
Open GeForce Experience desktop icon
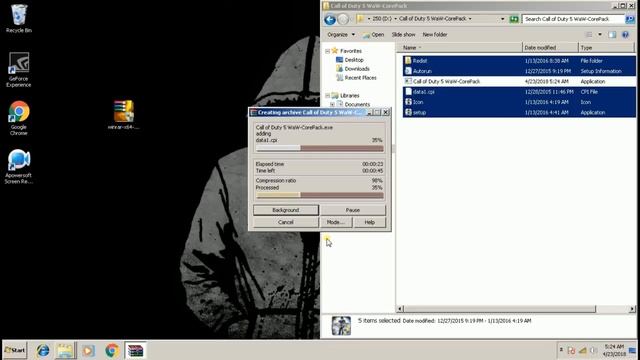coord(19,69)
